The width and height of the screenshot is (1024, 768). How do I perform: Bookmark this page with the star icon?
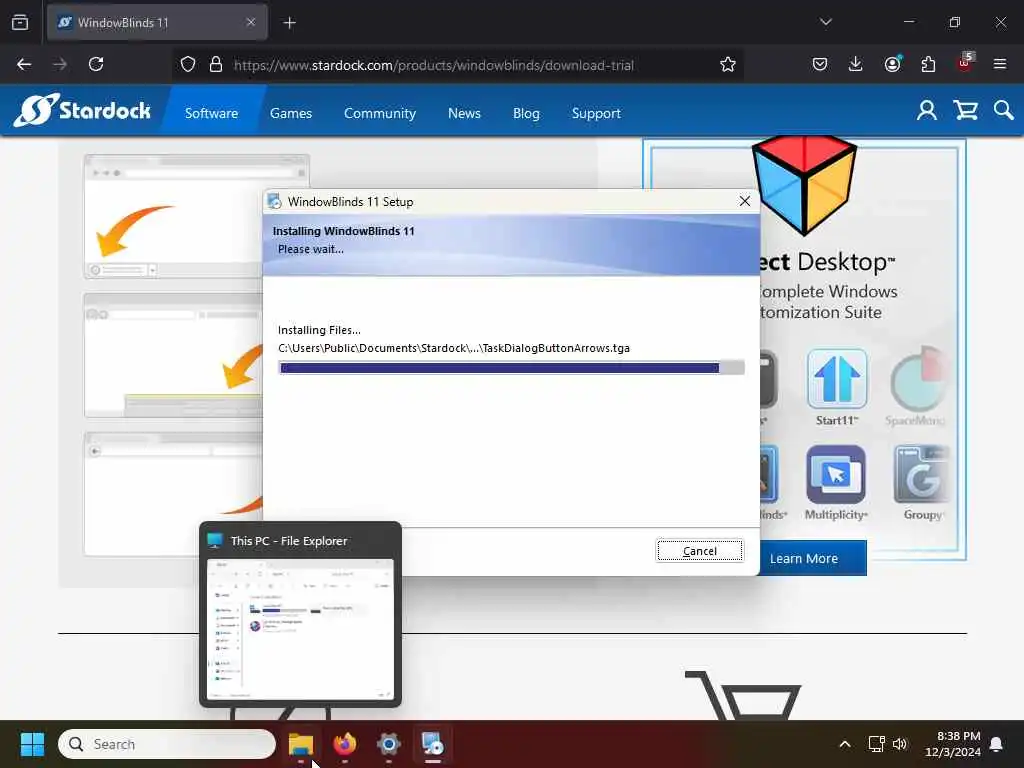[728, 64]
